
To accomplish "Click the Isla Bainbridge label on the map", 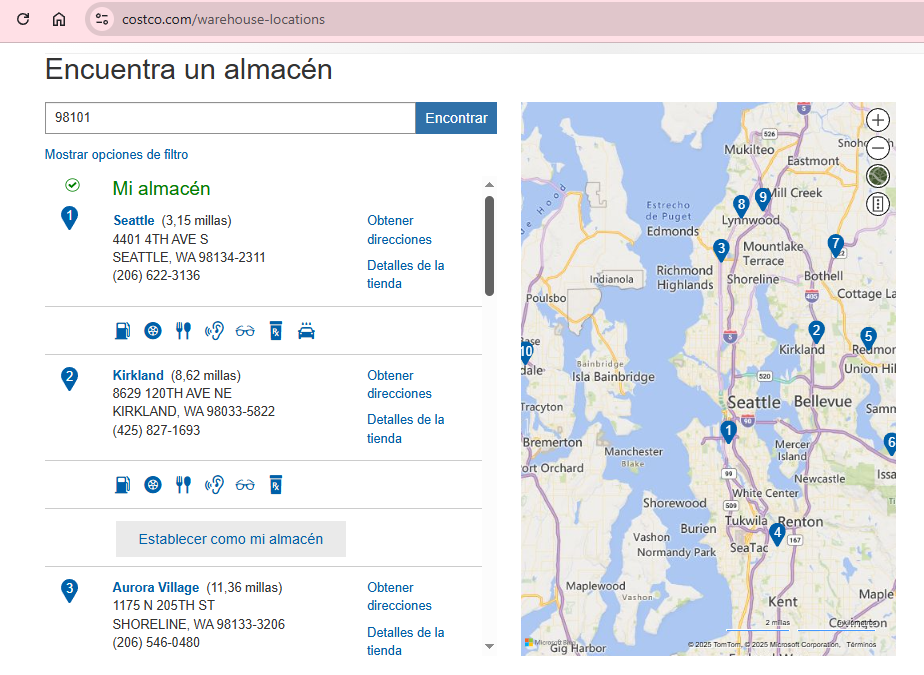I will pyautogui.click(x=613, y=377).
